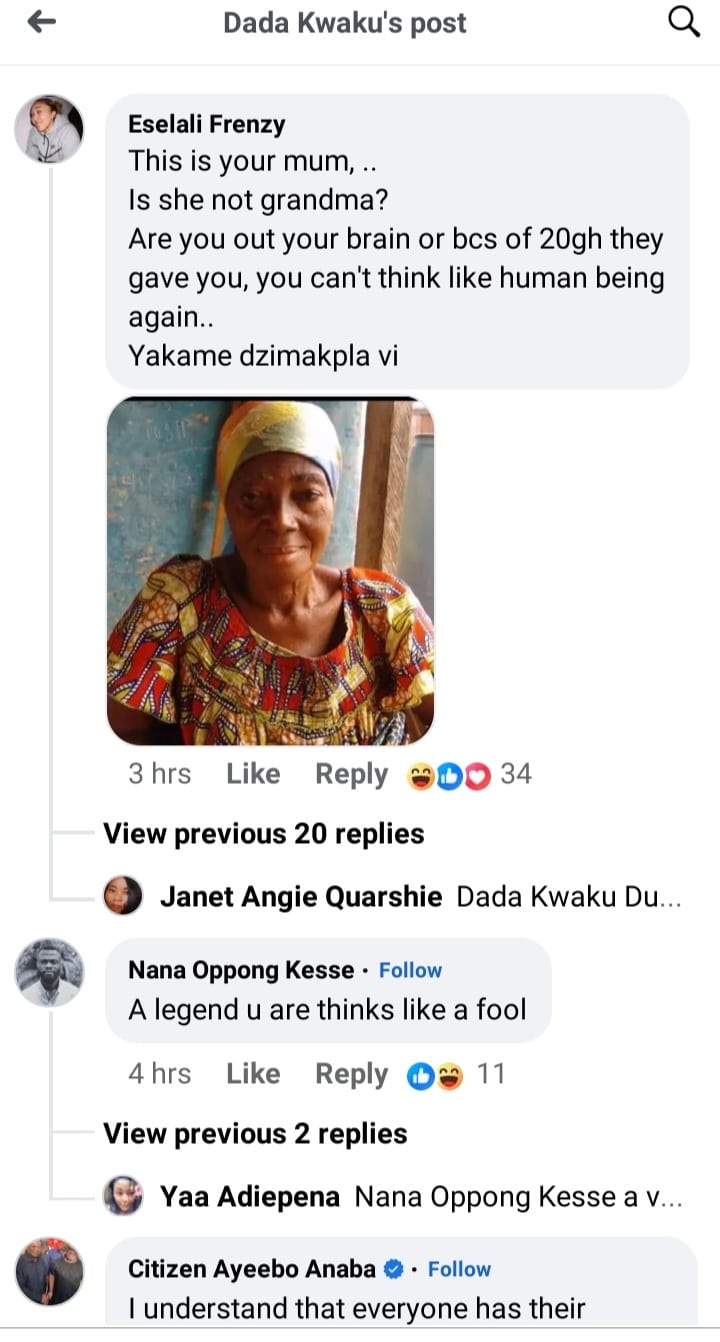Like Nana Oppong Kesse's comment
The image size is (720, 1342).
253,1074
